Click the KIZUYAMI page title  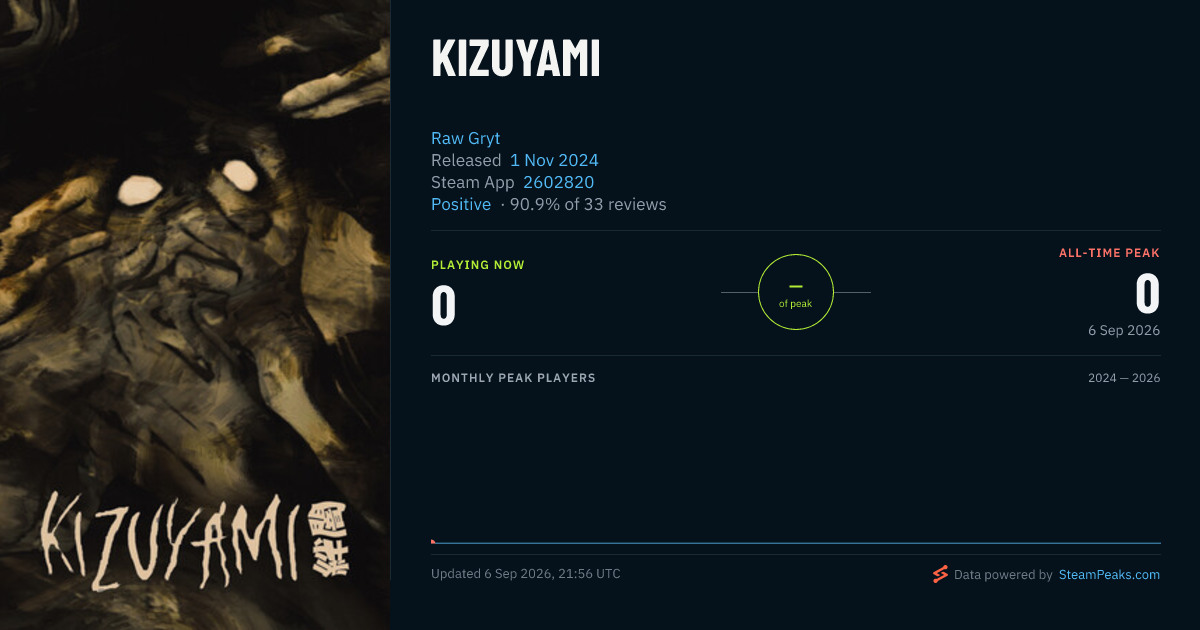tap(516, 60)
